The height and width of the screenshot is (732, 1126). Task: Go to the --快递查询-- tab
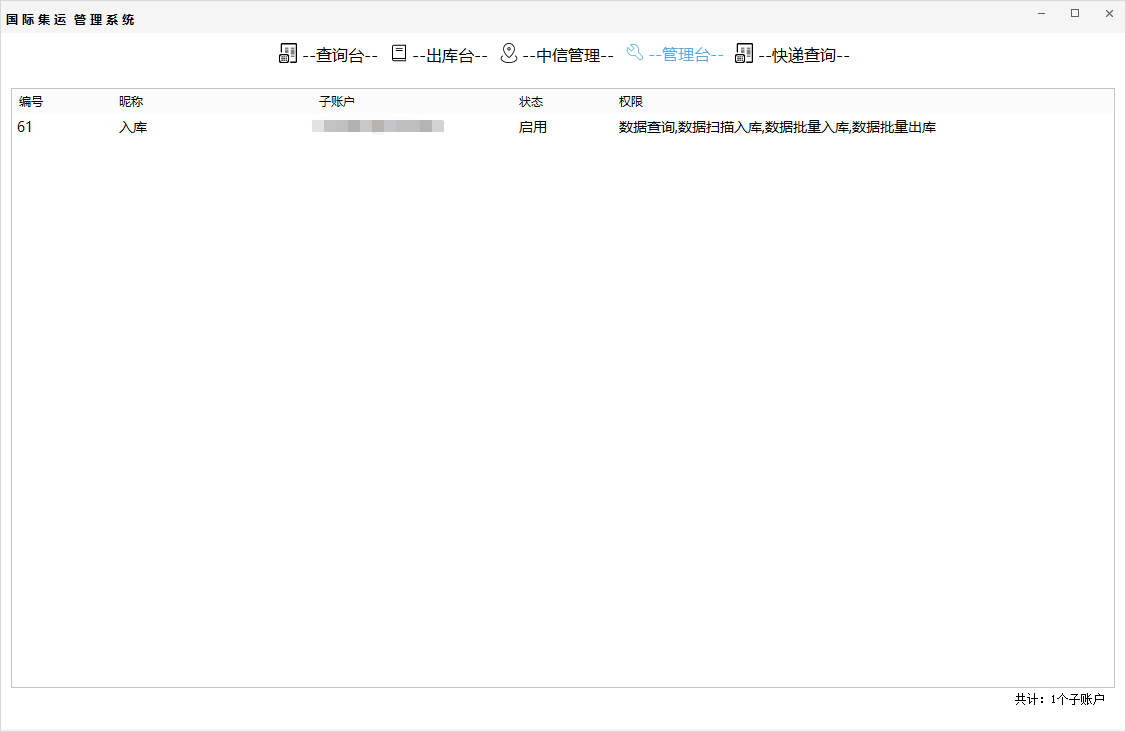click(x=804, y=55)
